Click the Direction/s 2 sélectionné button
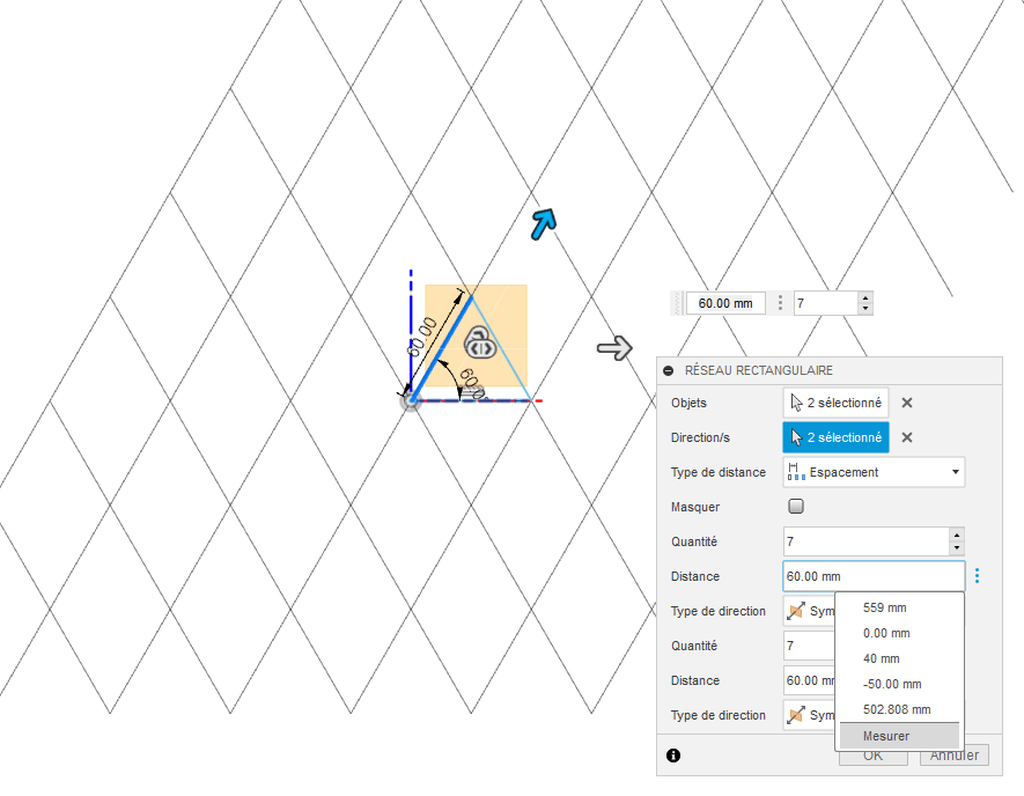This screenshot has width=1024, height=796. click(x=836, y=437)
